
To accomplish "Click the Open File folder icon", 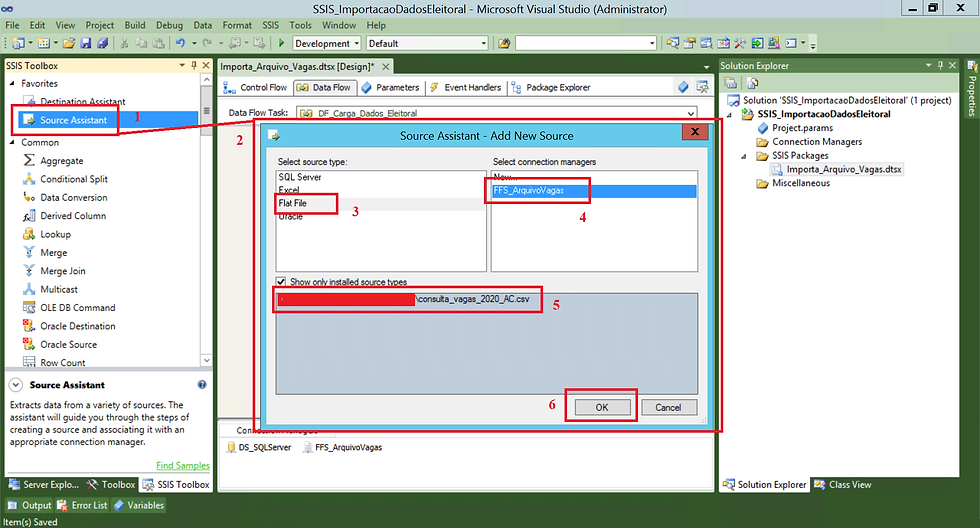I will pyautogui.click(x=69, y=43).
